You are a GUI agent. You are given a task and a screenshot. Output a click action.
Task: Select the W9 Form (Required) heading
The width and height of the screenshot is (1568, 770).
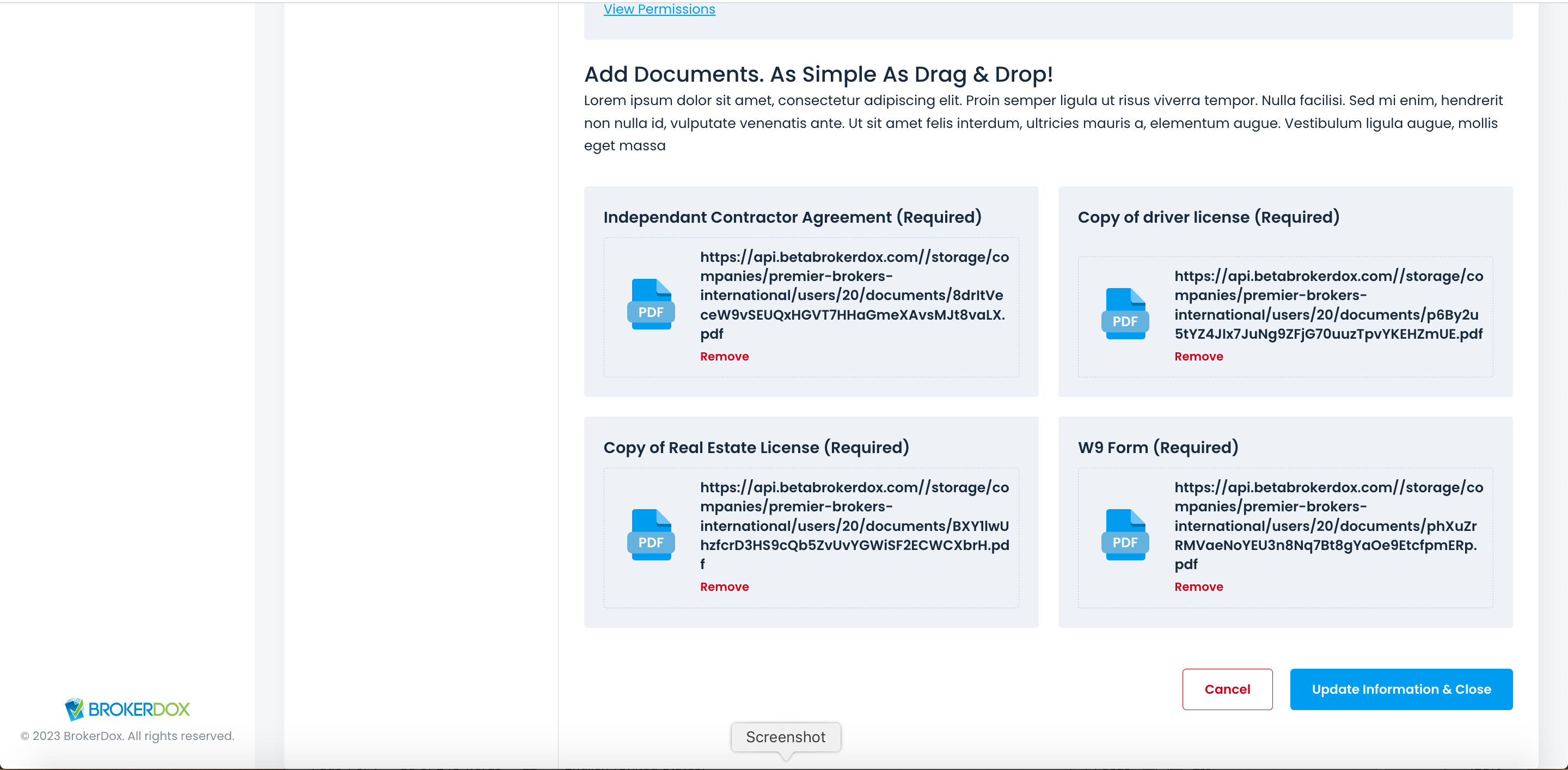point(1157,448)
